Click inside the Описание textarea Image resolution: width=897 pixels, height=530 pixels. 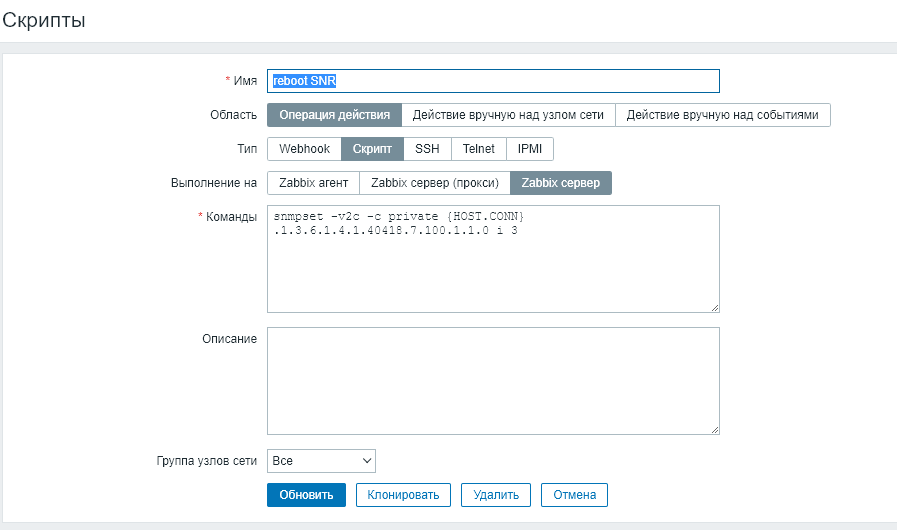[493, 381]
